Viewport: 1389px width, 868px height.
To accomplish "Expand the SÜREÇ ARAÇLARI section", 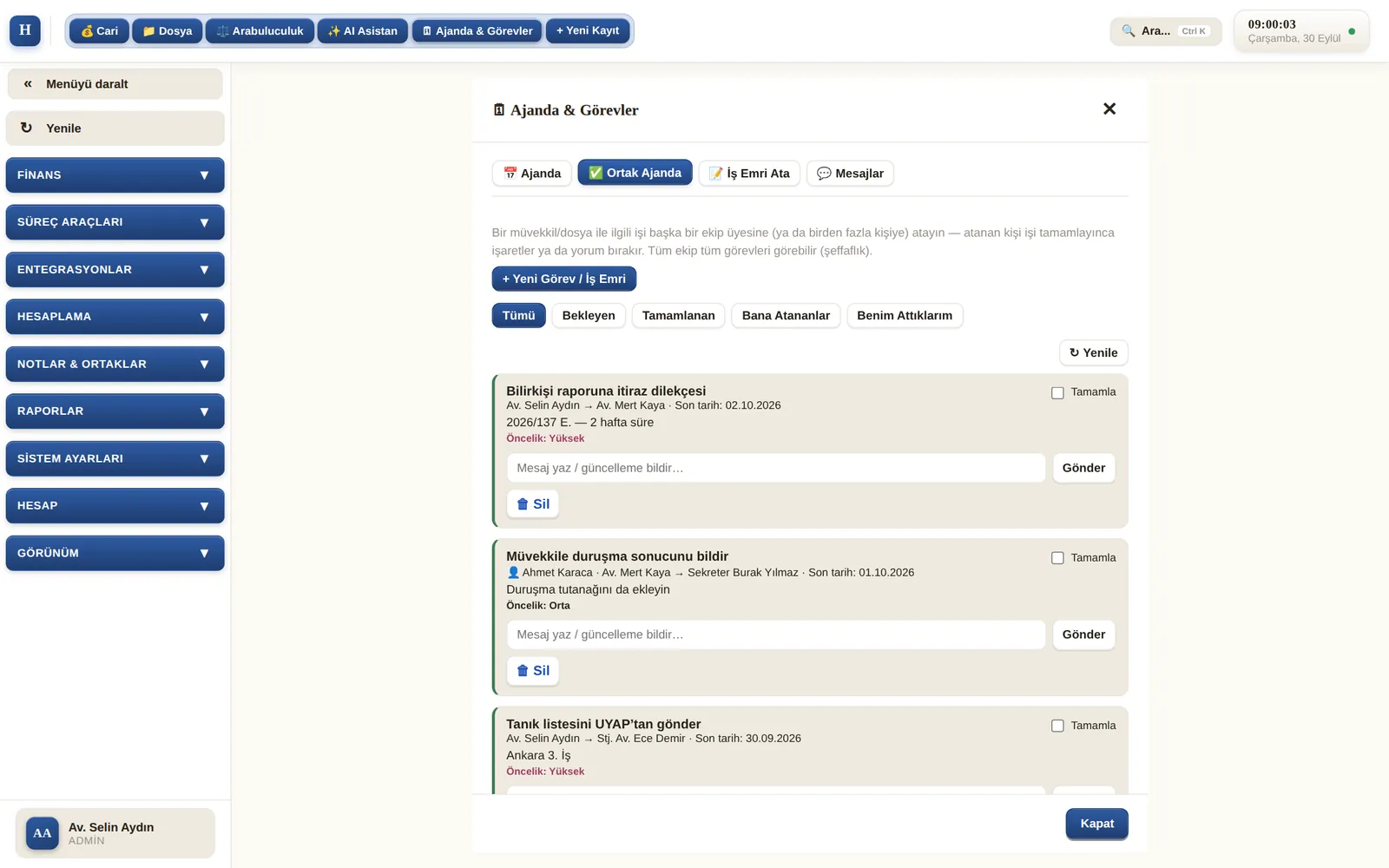I will point(115,222).
